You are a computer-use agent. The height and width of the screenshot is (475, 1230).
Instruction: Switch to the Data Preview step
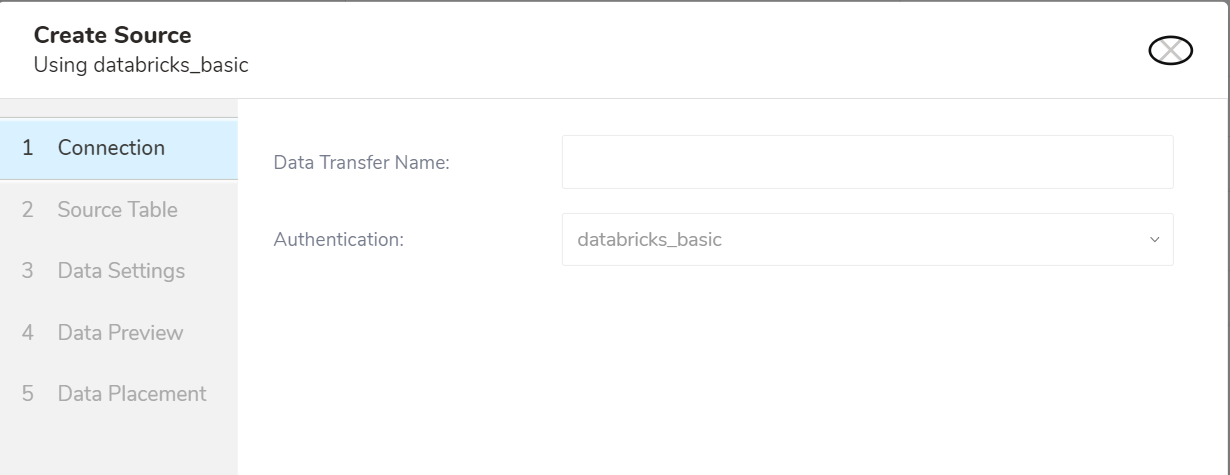pyautogui.click(x=120, y=333)
